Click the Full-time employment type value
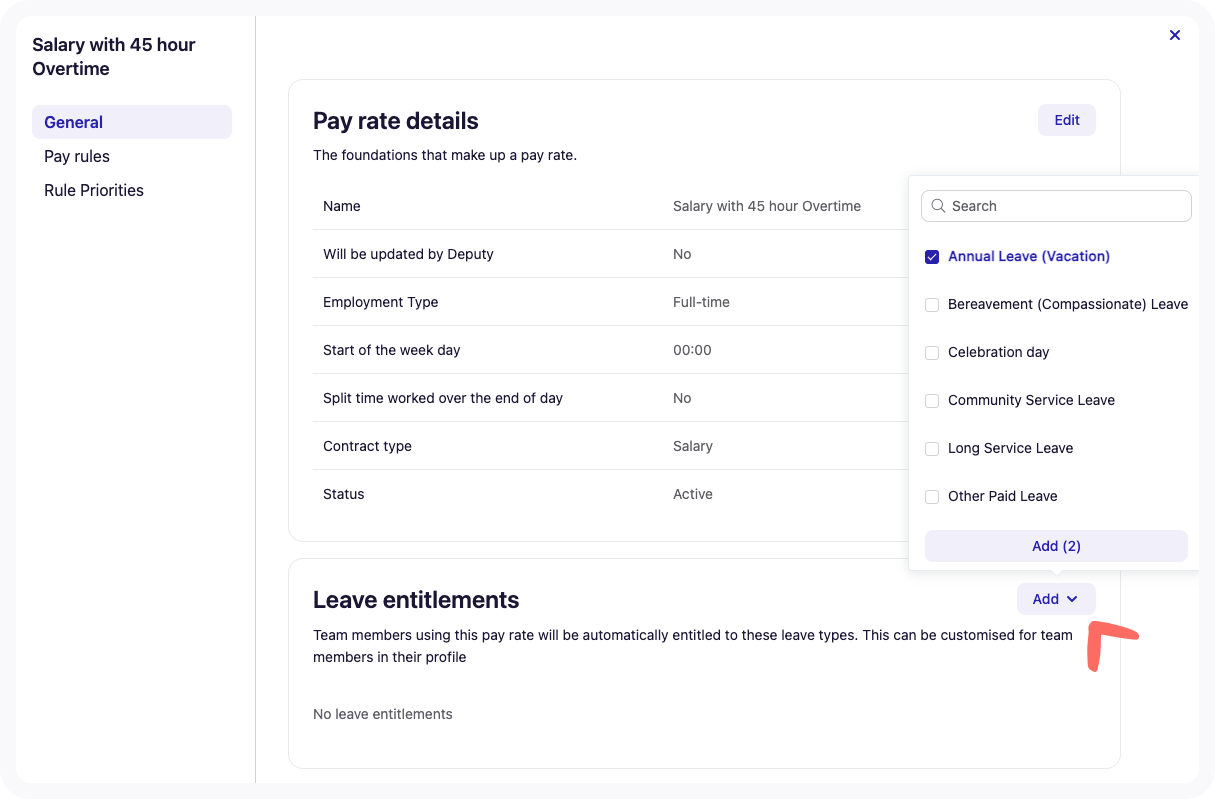Viewport: 1215px width, 799px height. click(702, 302)
